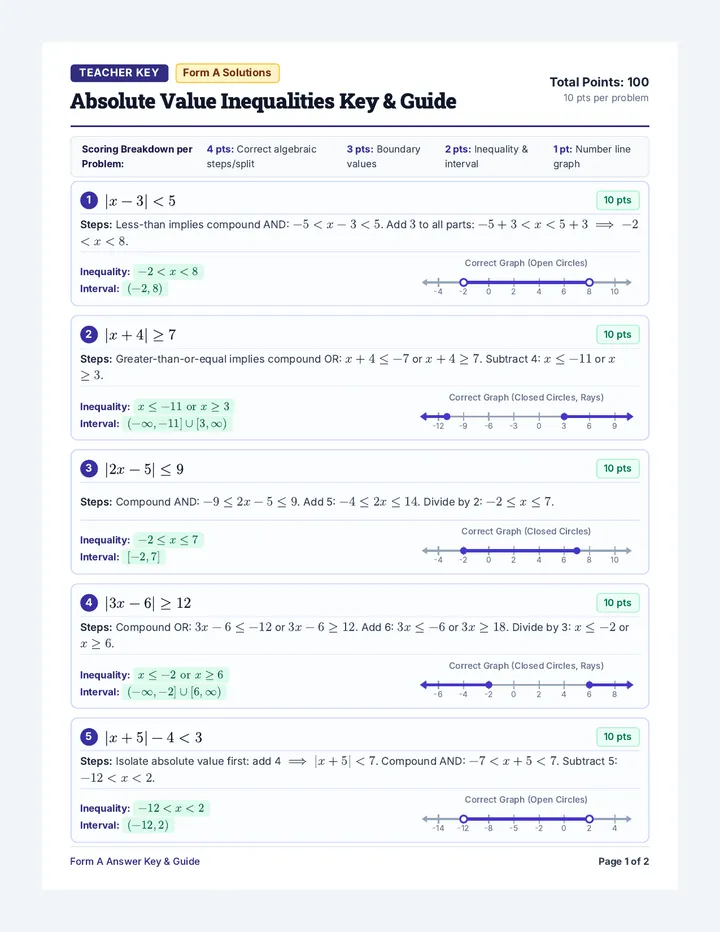Click the Page 1 of 2 indicator

coord(624,861)
